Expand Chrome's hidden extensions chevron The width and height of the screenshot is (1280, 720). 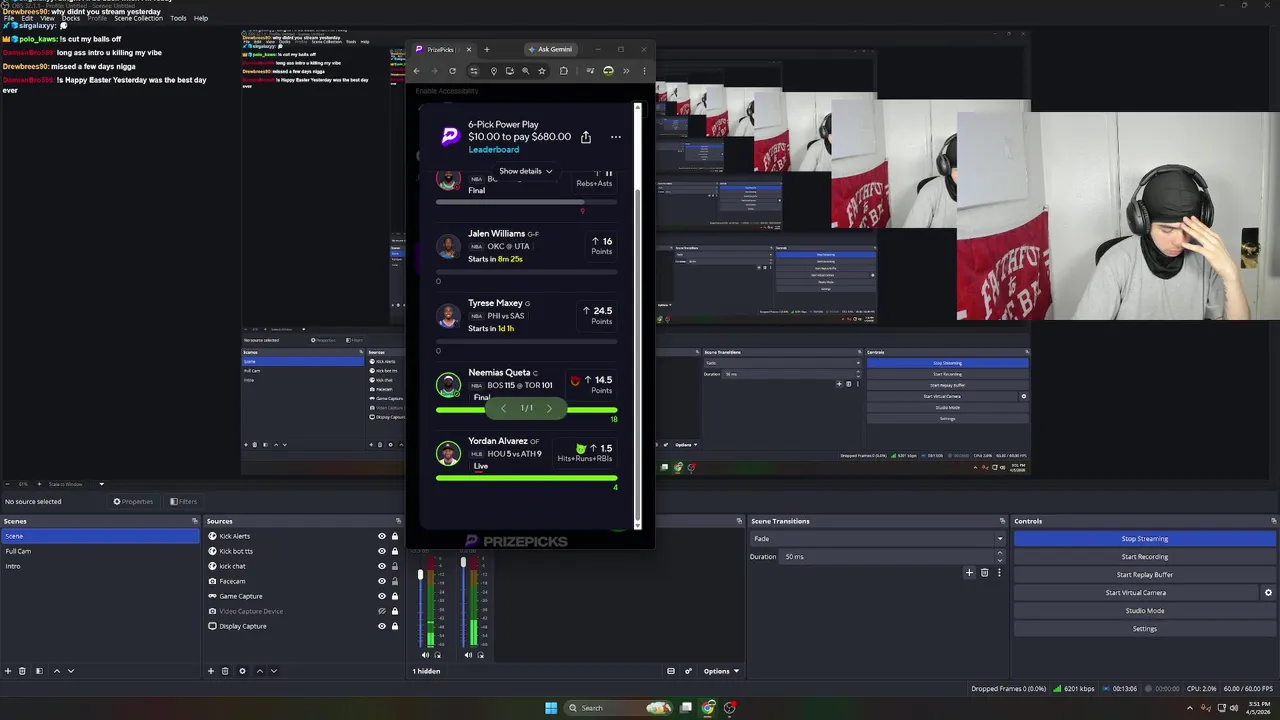point(626,71)
